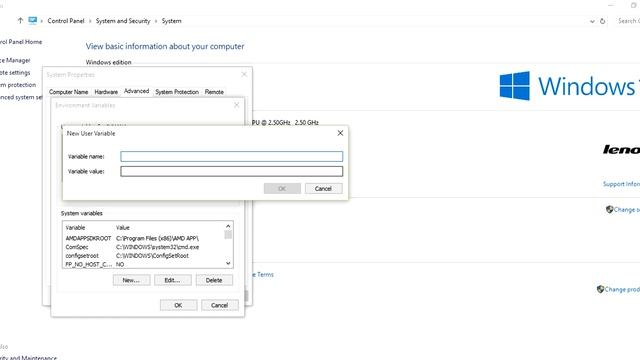Open Advanced system settings sidebar link
The height and width of the screenshot is (360, 640).
[x=21, y=97]
